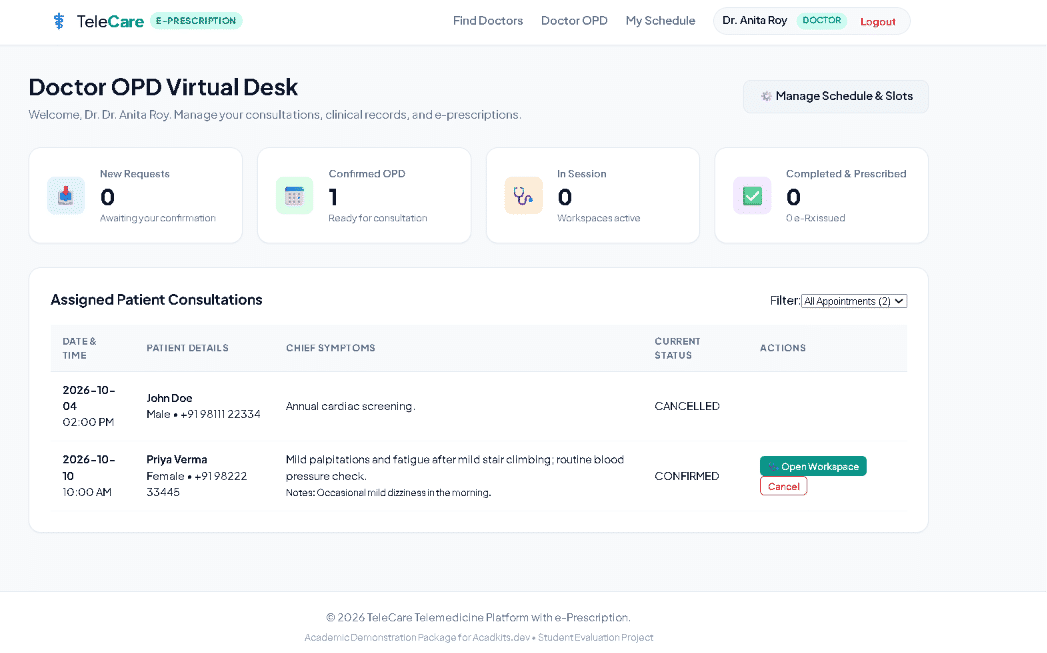The height and width of the screenshot is (653, 1047).
Task: Click the In Session stethoscope icon
Action: 523,196
